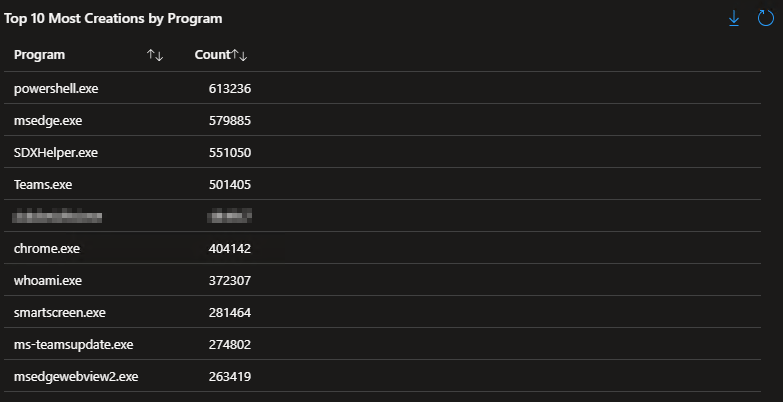This screenshot has width=783, height=402.
Task: Click the blurred program name row
Action: (x=58, y=215)
